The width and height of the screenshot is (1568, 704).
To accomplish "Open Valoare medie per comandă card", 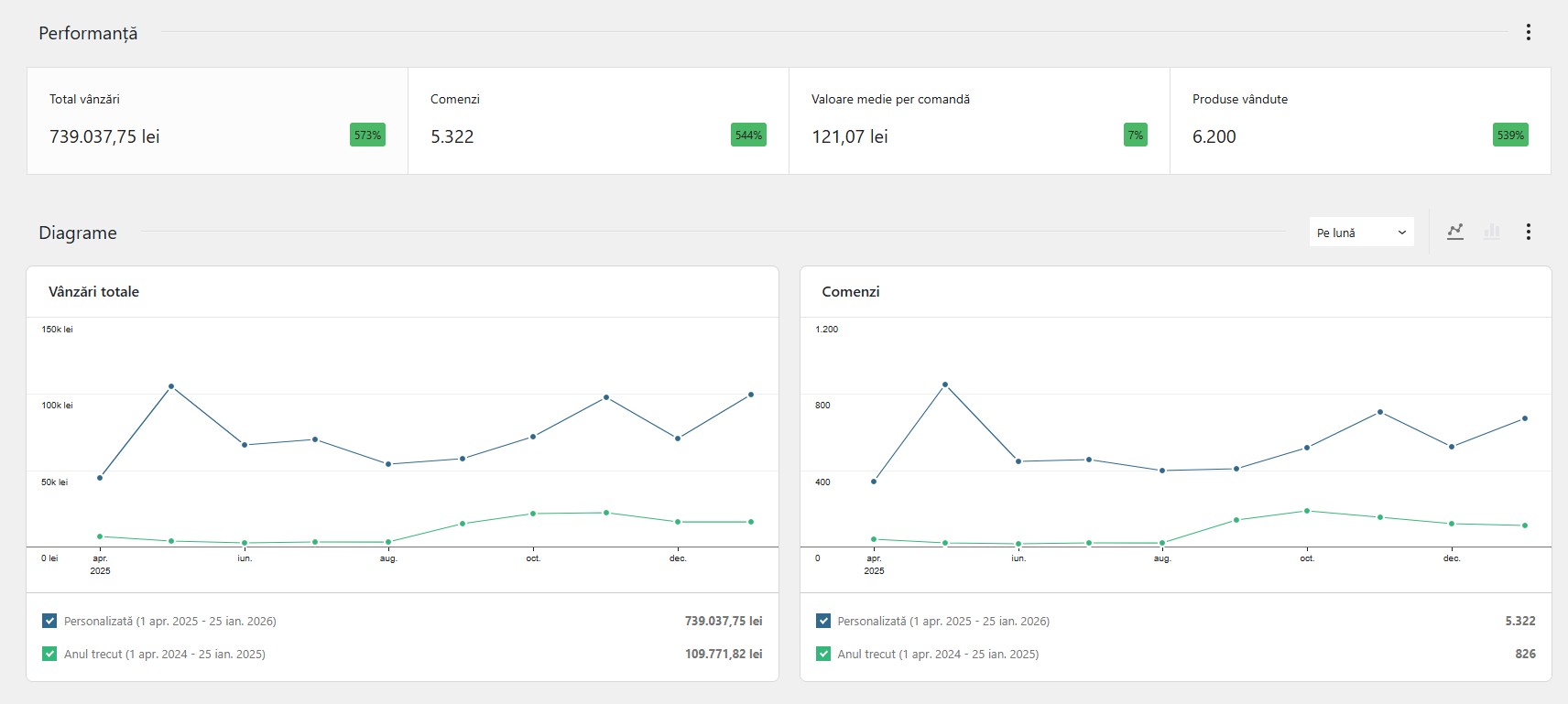I will pyautogui.click(x=979, y=121).
